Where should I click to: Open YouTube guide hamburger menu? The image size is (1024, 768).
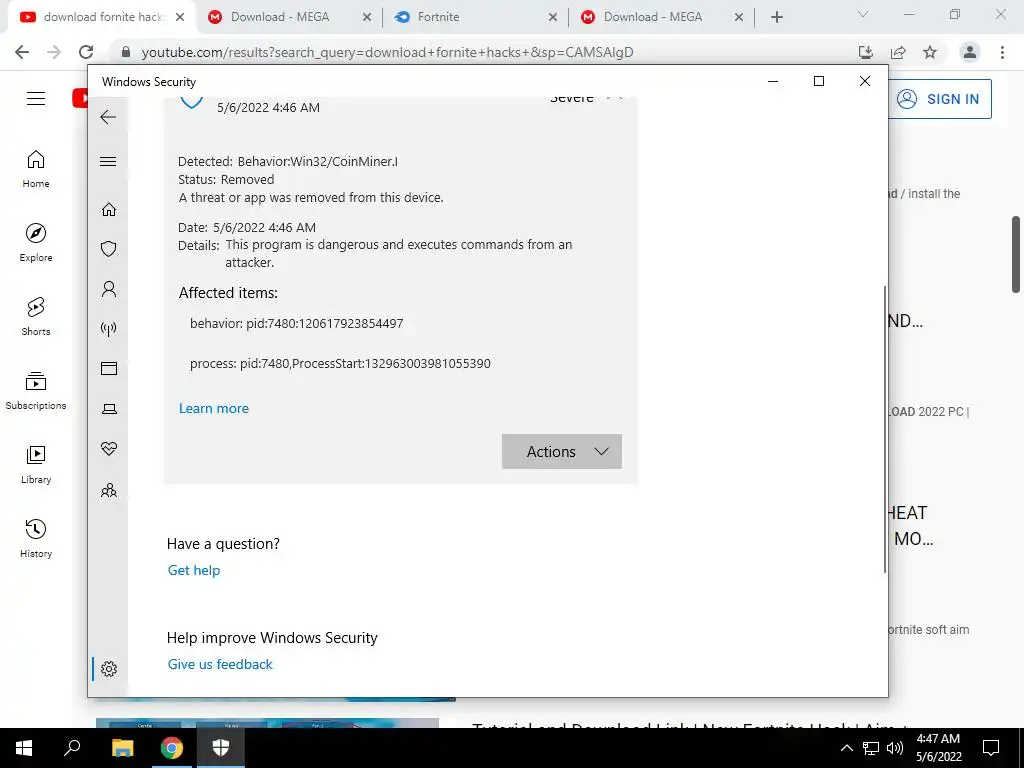(36, 99)
